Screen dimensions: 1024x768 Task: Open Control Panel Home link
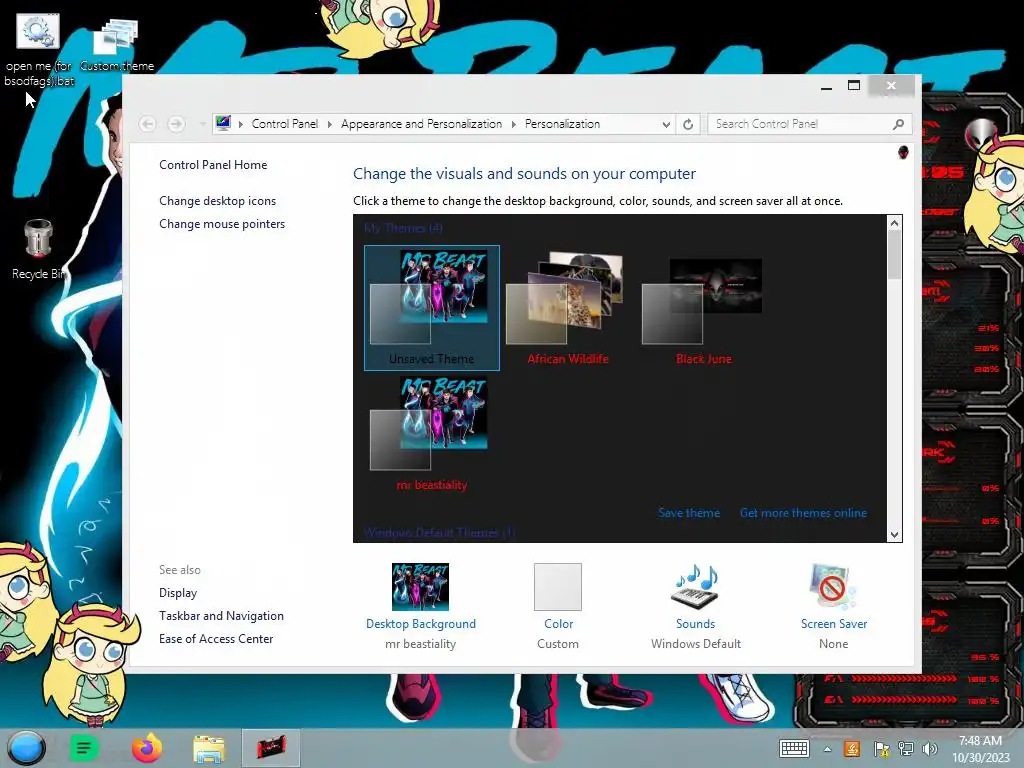click(213, 165)
